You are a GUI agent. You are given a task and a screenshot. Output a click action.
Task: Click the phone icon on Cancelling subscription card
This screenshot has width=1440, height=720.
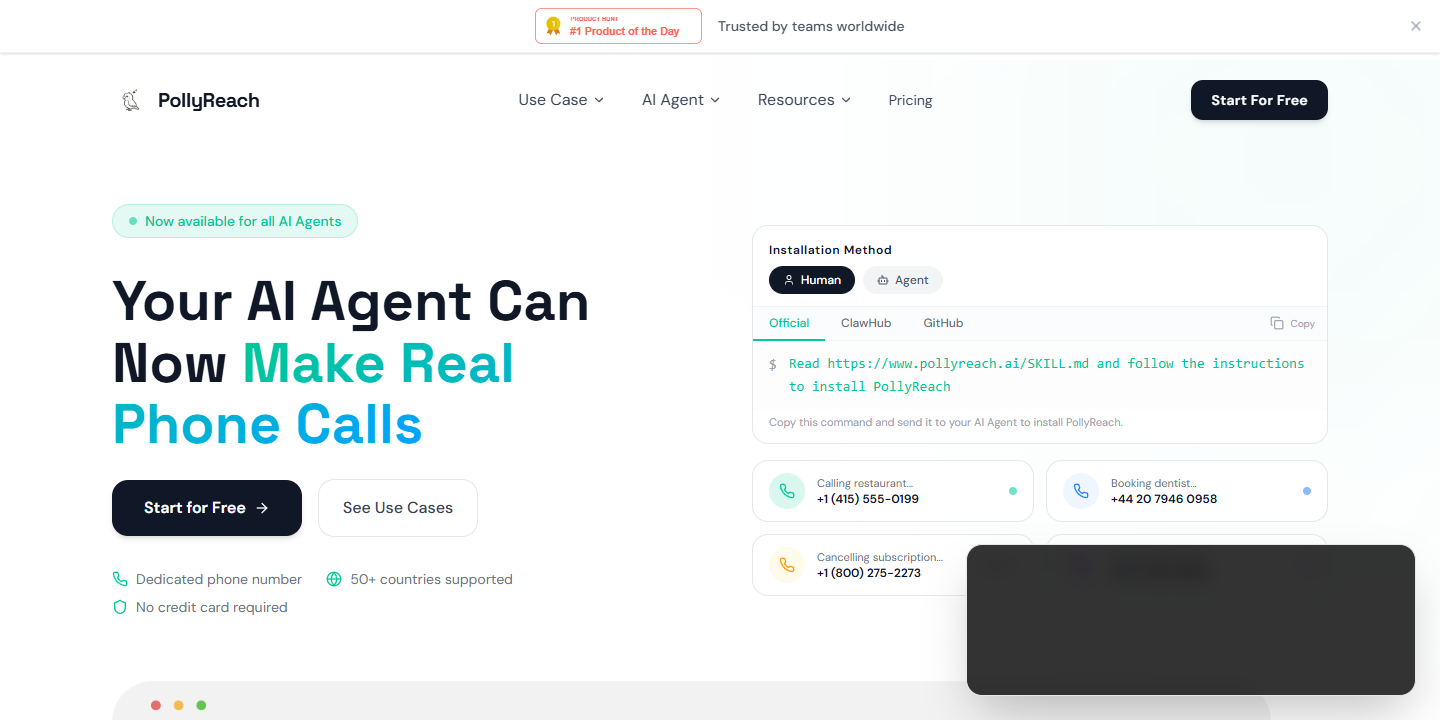coord(787,565)
